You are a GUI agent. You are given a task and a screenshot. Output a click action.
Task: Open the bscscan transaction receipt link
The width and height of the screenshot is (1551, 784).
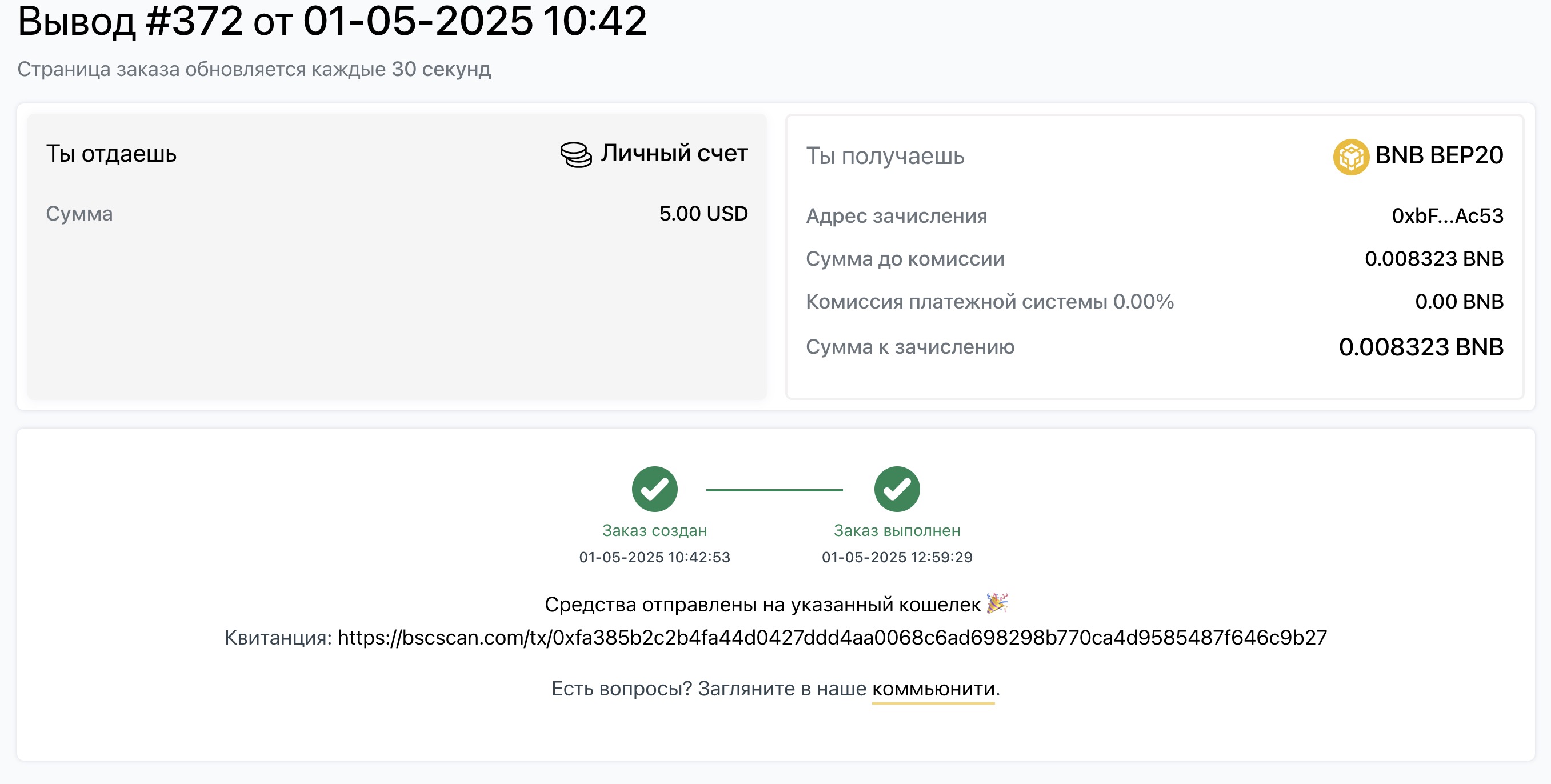832,637
